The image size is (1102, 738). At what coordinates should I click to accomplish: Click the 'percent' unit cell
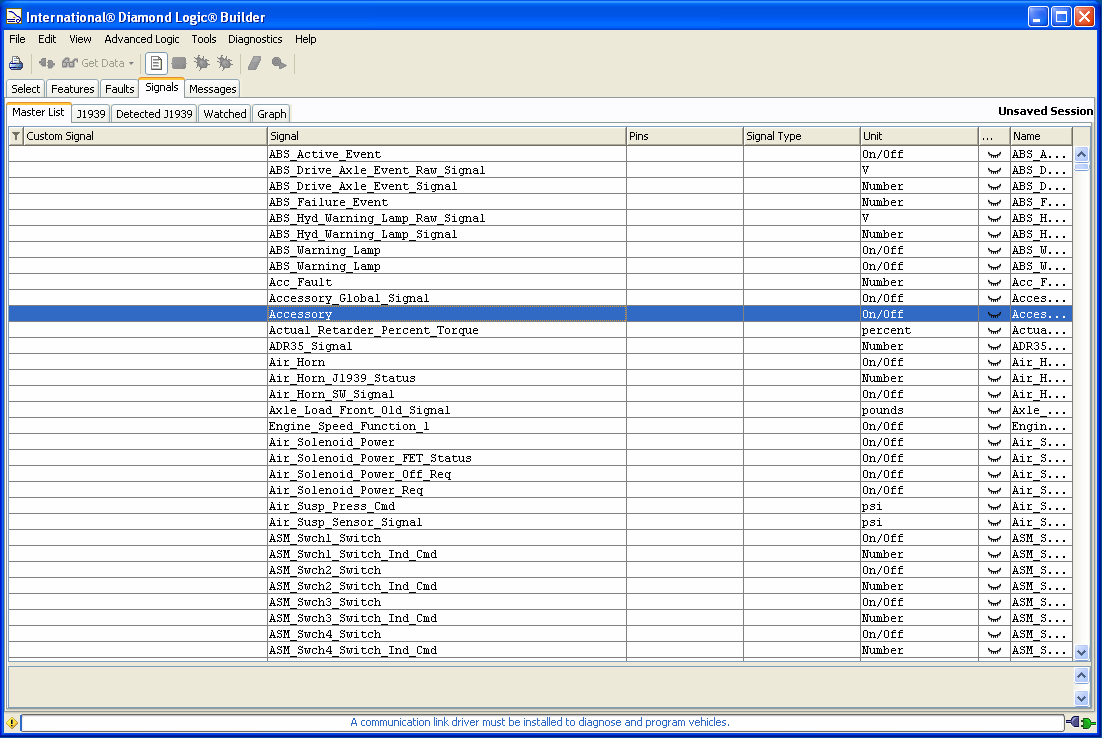pos(919,330)
